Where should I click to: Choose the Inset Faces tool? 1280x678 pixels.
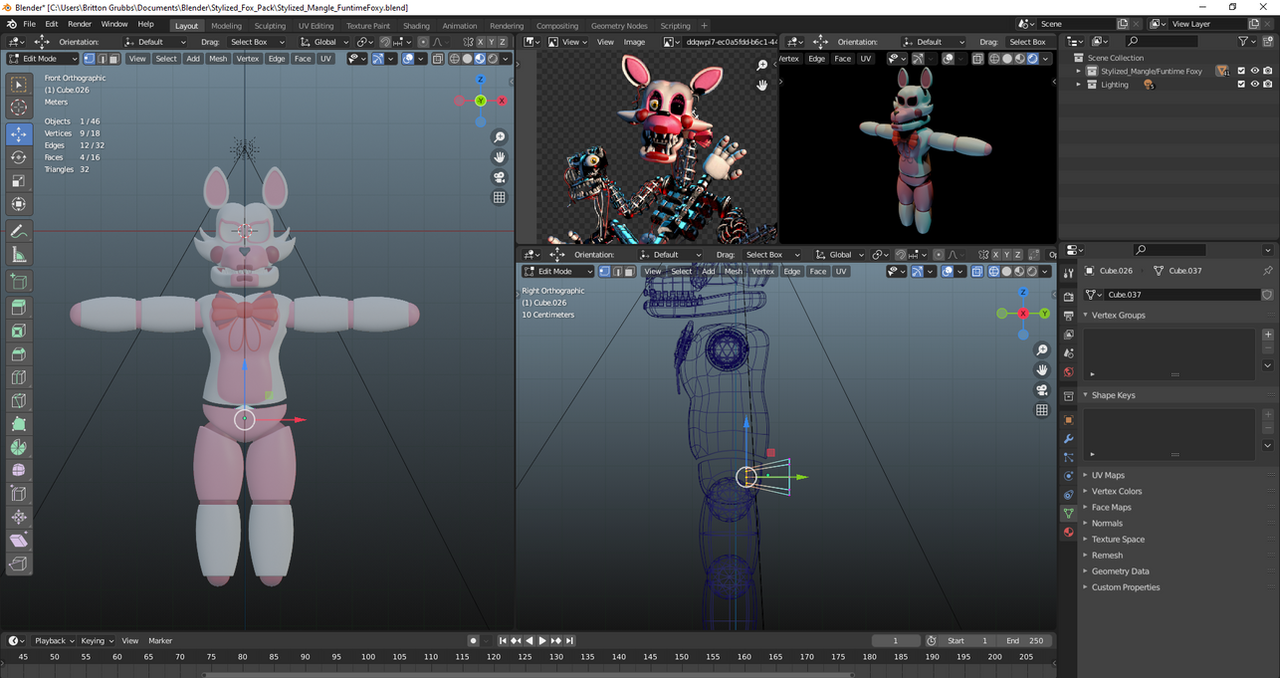point(19,330)
